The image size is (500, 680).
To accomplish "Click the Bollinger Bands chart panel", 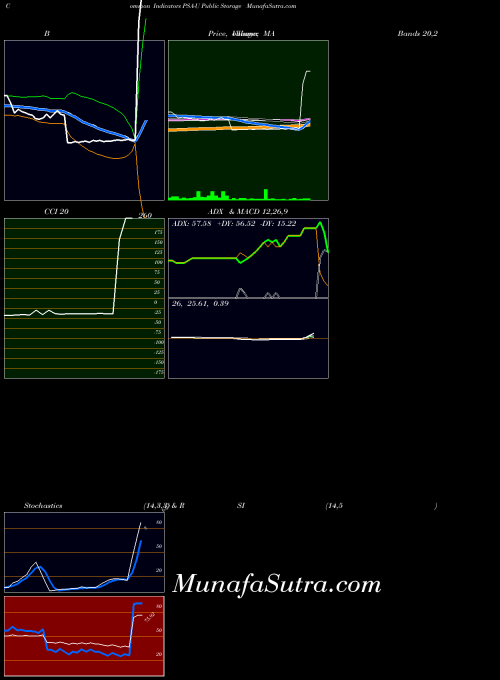I will pos(85,121).
